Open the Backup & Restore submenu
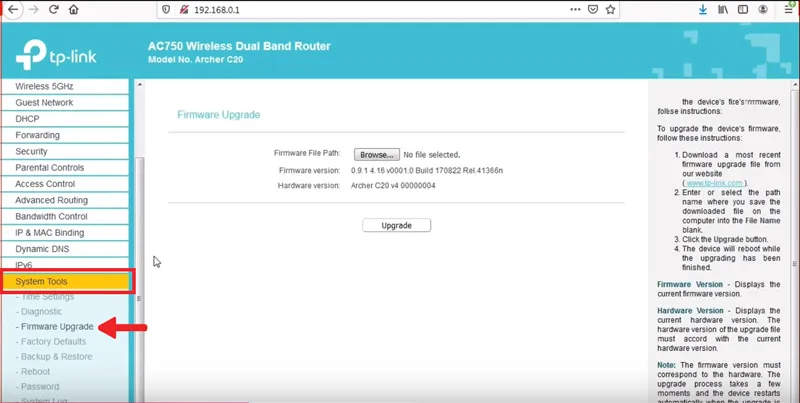 tap(55, 357)
